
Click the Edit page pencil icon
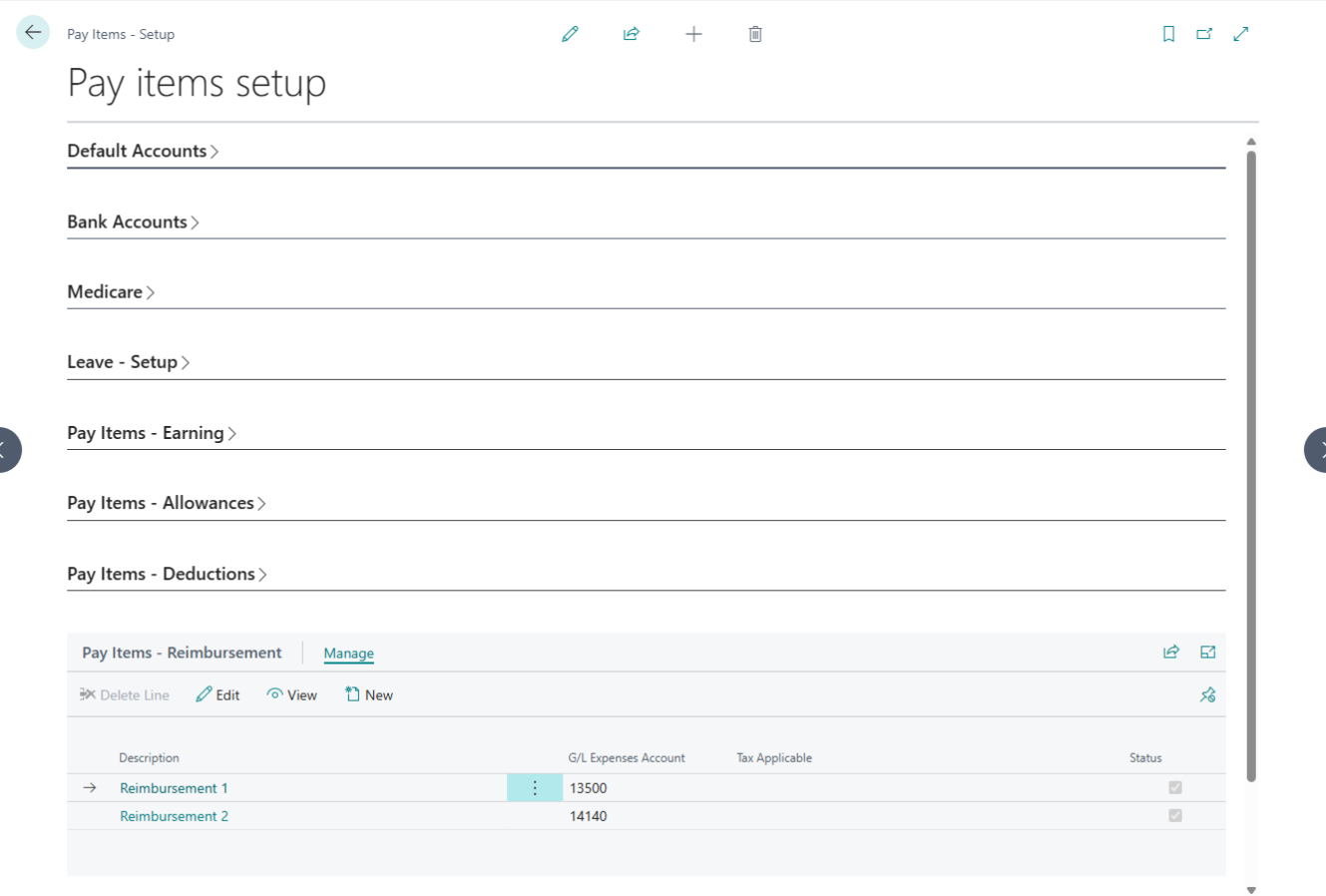pyautogui.click(x=570, y=33)
